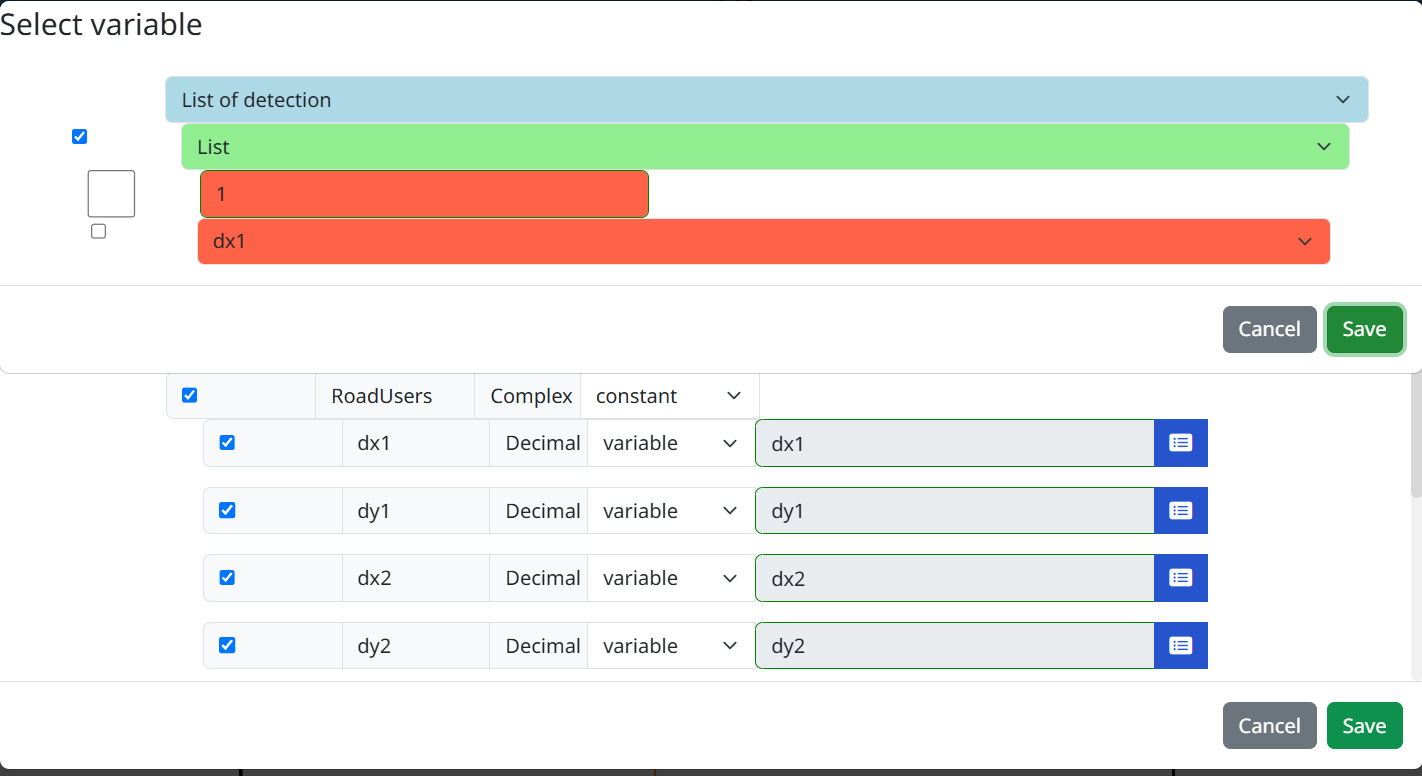The image size is (1422, 776).
Task: Click the Decimal label in dx1 row
Action: [543, 443]
